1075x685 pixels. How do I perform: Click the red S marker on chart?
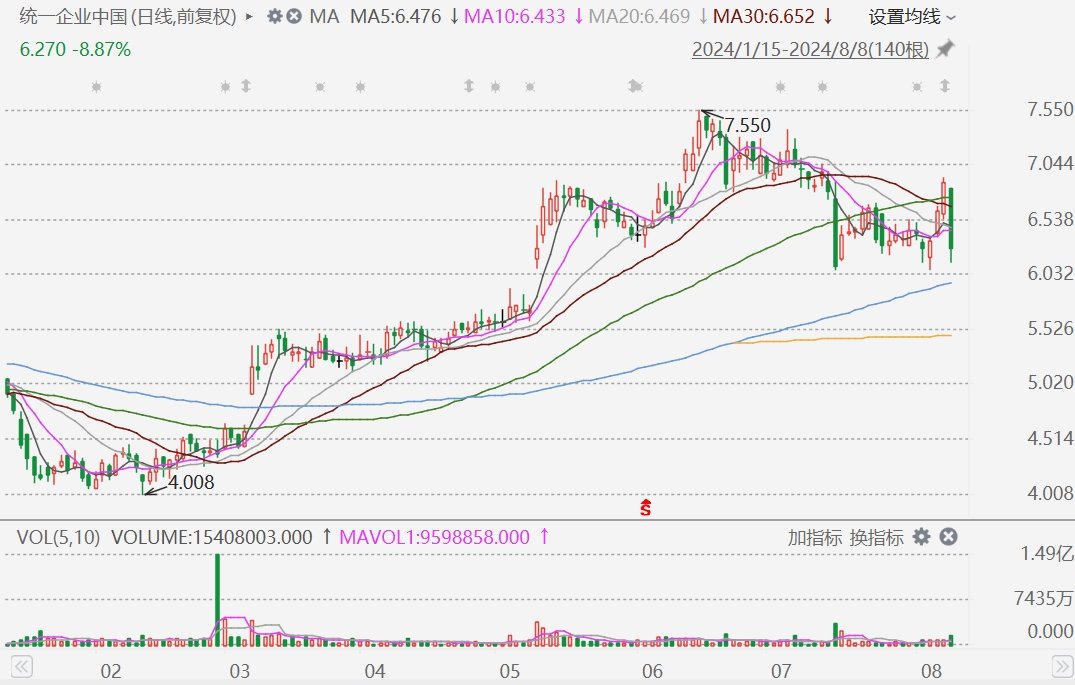646,508
